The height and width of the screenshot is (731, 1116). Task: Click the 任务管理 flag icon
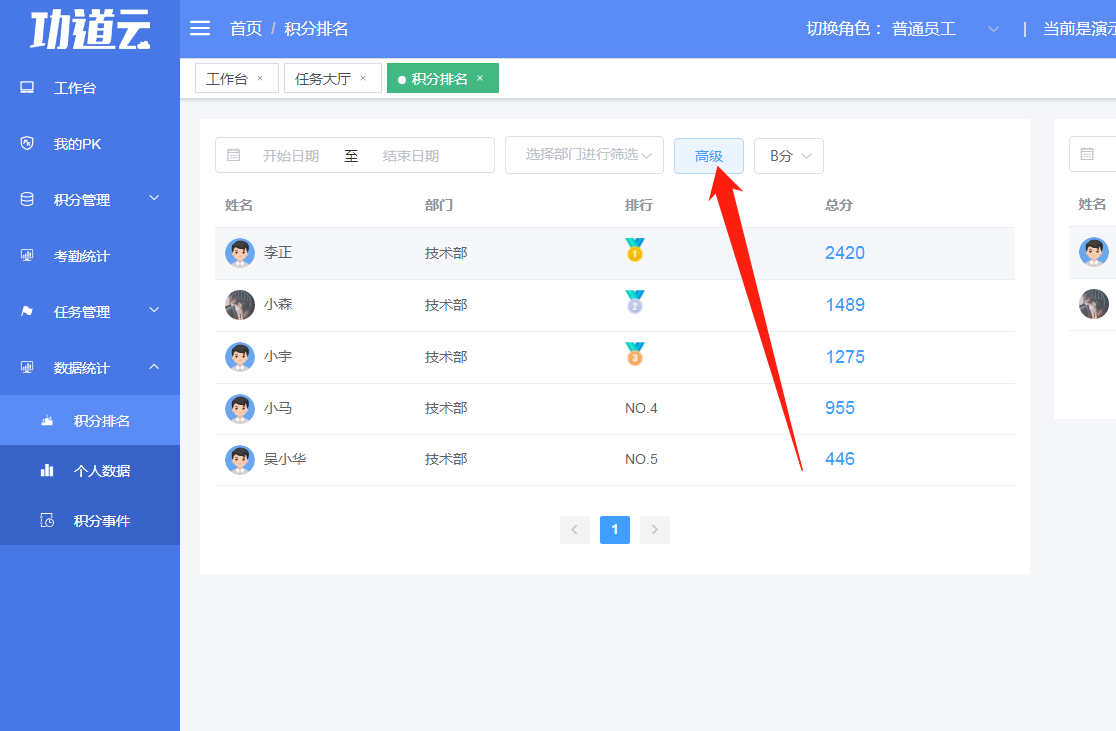(x=27, y=311)
